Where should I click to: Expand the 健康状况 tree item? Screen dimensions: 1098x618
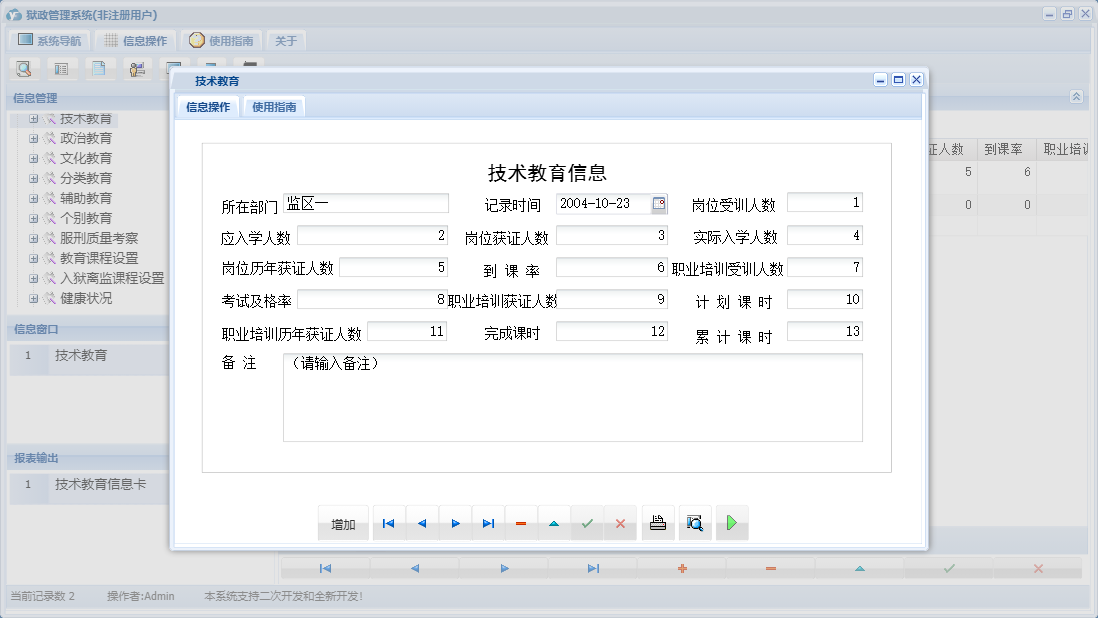[32, 298]
